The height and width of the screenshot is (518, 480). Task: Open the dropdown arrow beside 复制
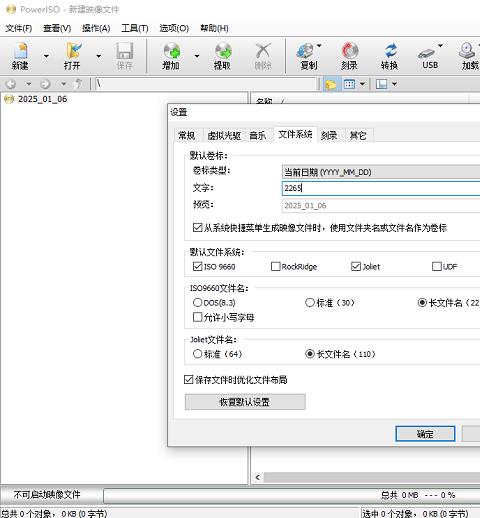[319, 46]
